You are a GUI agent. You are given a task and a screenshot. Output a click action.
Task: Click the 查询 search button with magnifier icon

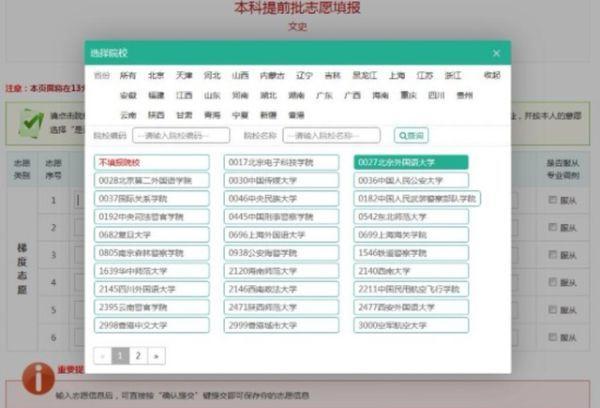click(411, 135)
